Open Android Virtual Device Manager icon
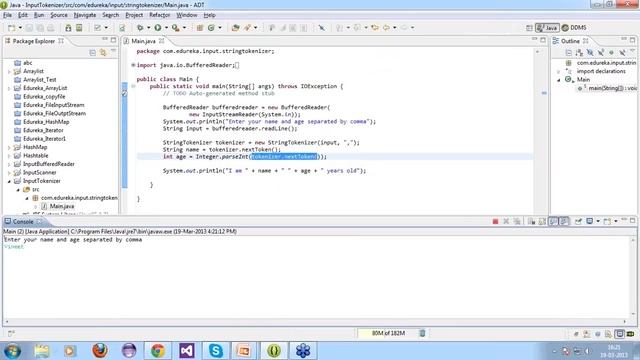 (79, 28)
